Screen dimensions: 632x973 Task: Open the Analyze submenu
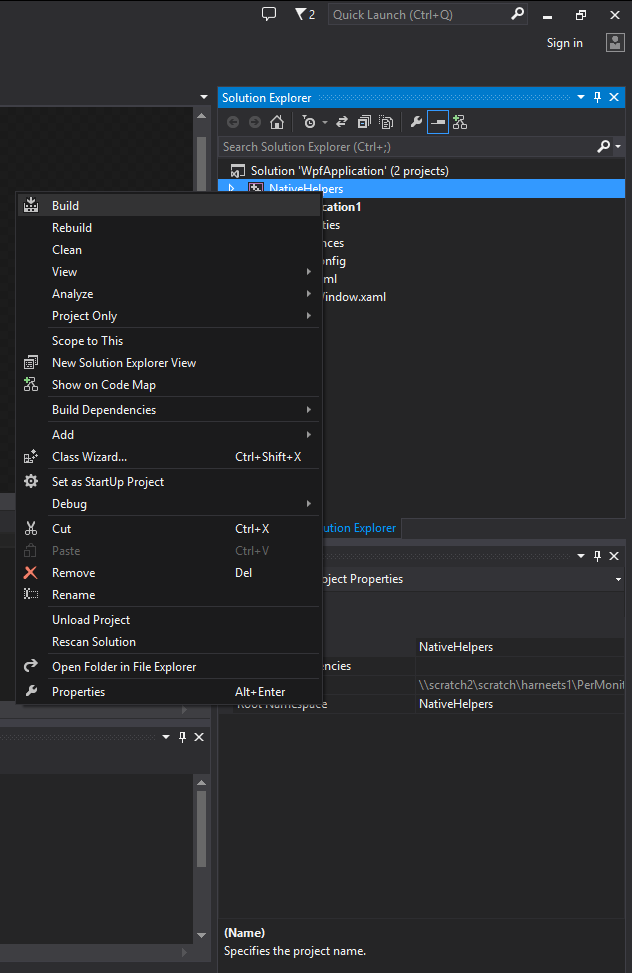click(168, 294)
